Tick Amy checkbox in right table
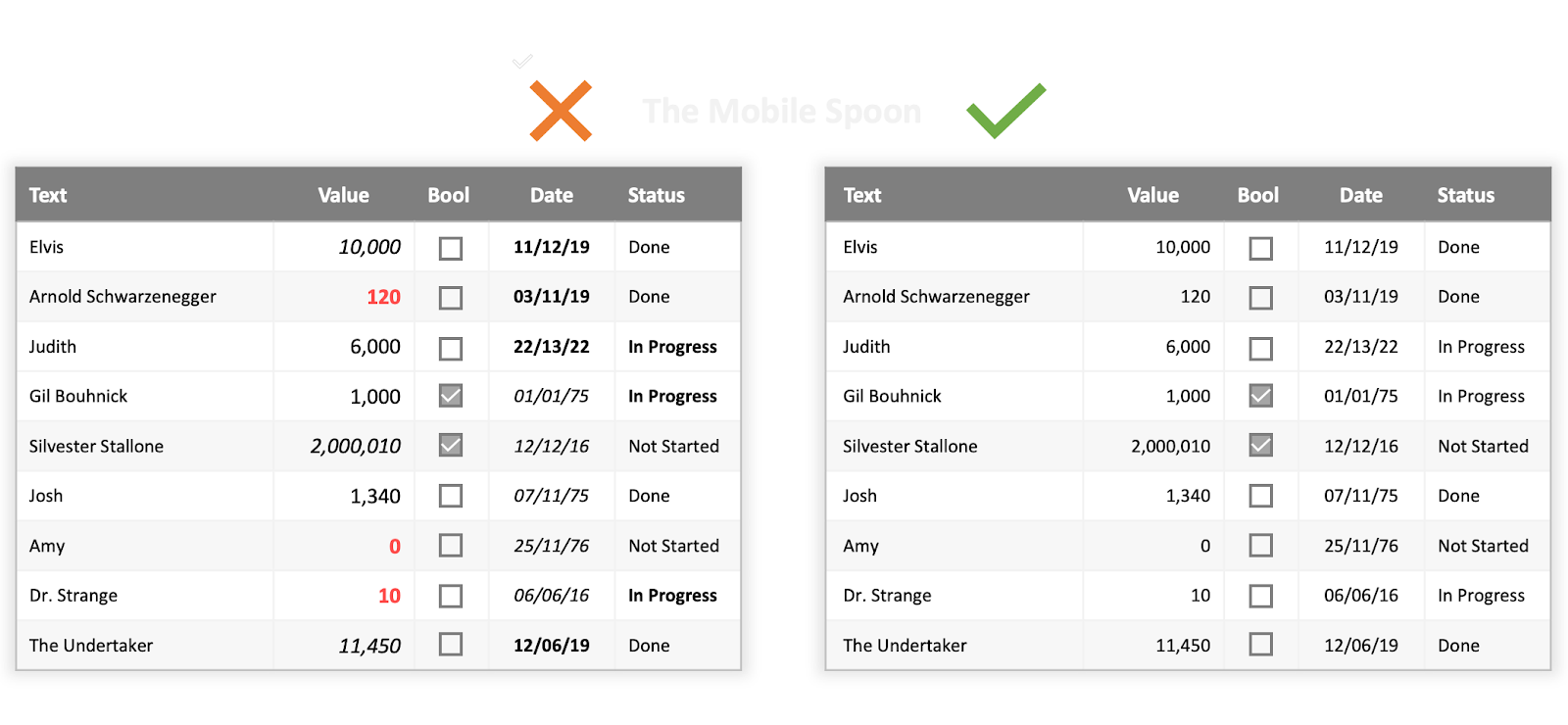This screenshot has width=1568, height=725. point(1261,546)
